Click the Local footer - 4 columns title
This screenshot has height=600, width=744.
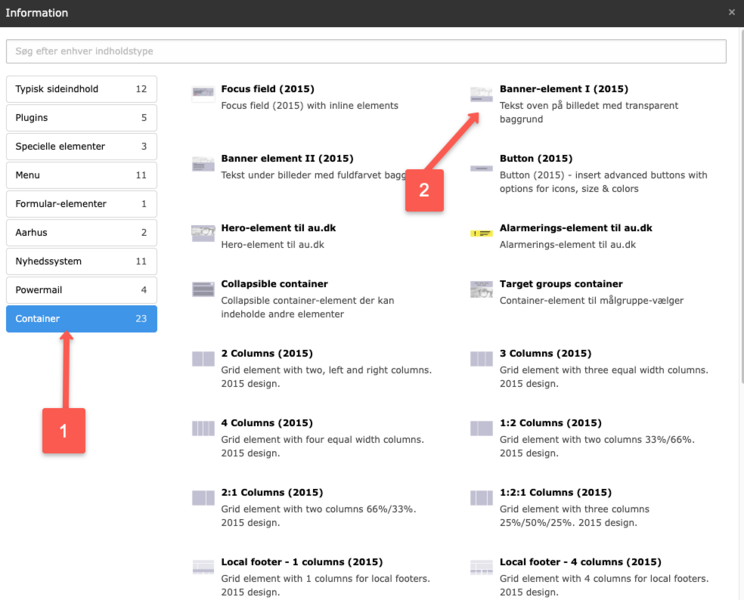click(580, 562)
